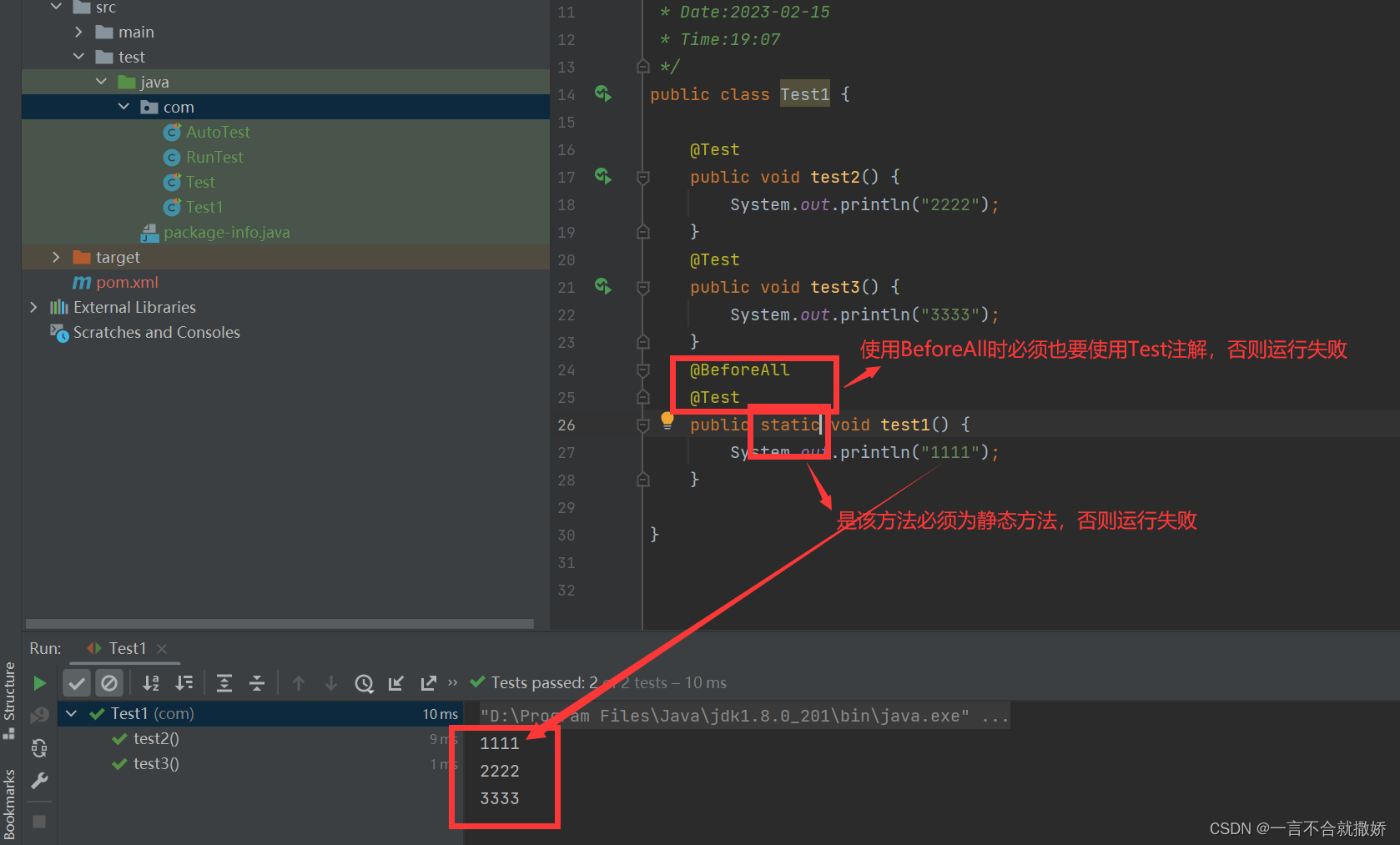Click rerun failed tests icon
1400x845 pixels.
pyautogui.click(x=39, y=715)
